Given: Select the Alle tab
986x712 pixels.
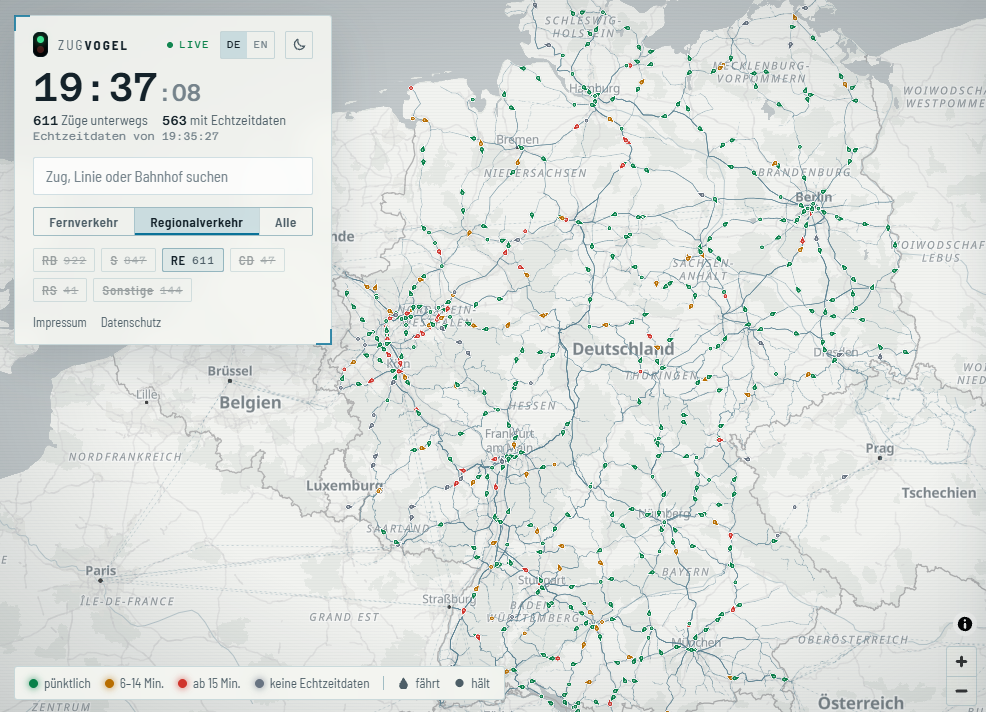Looking at the screenshot, I should pyautogui.click(x=285, y=222).
